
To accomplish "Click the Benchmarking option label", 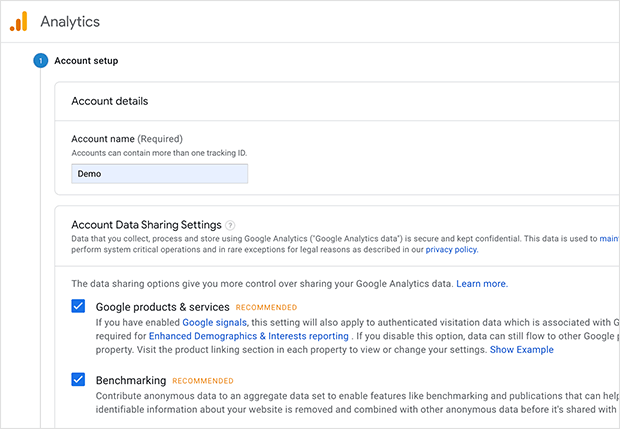I will click(131, 380).
